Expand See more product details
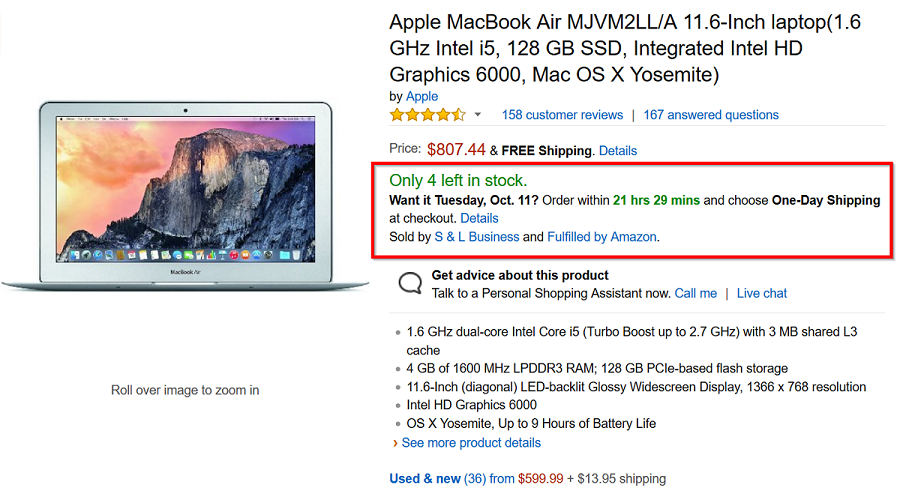900x494 pixels. click(x=471, y=443)
